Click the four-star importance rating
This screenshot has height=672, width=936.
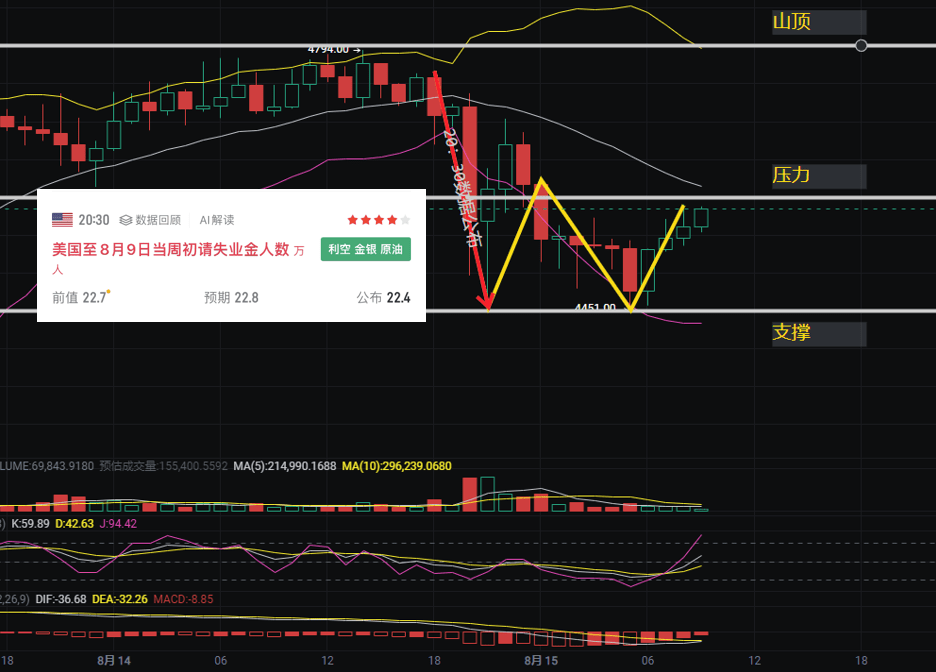(x=378, y=220)
